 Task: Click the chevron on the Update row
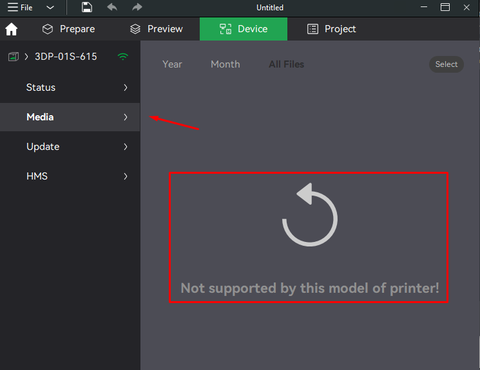[125, 147]
